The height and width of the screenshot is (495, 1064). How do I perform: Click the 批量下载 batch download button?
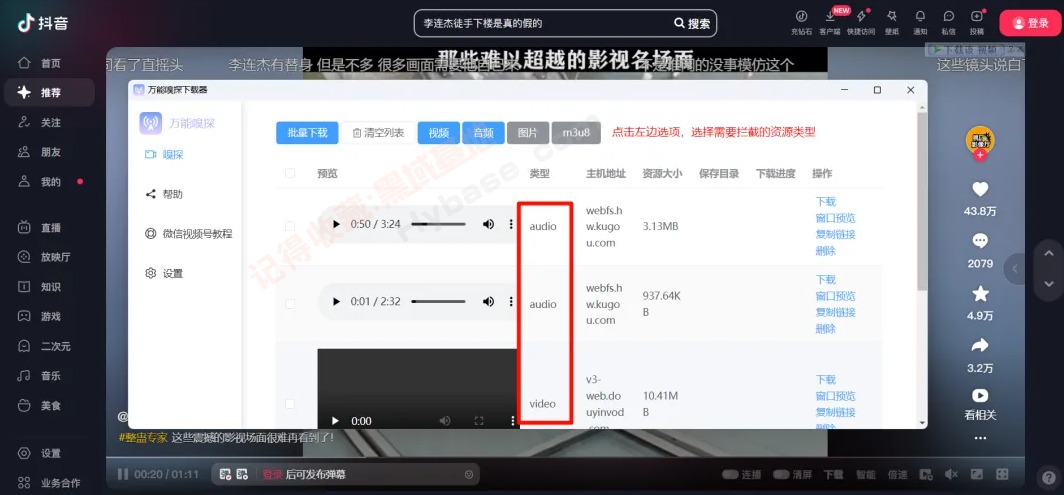(307, 133)
